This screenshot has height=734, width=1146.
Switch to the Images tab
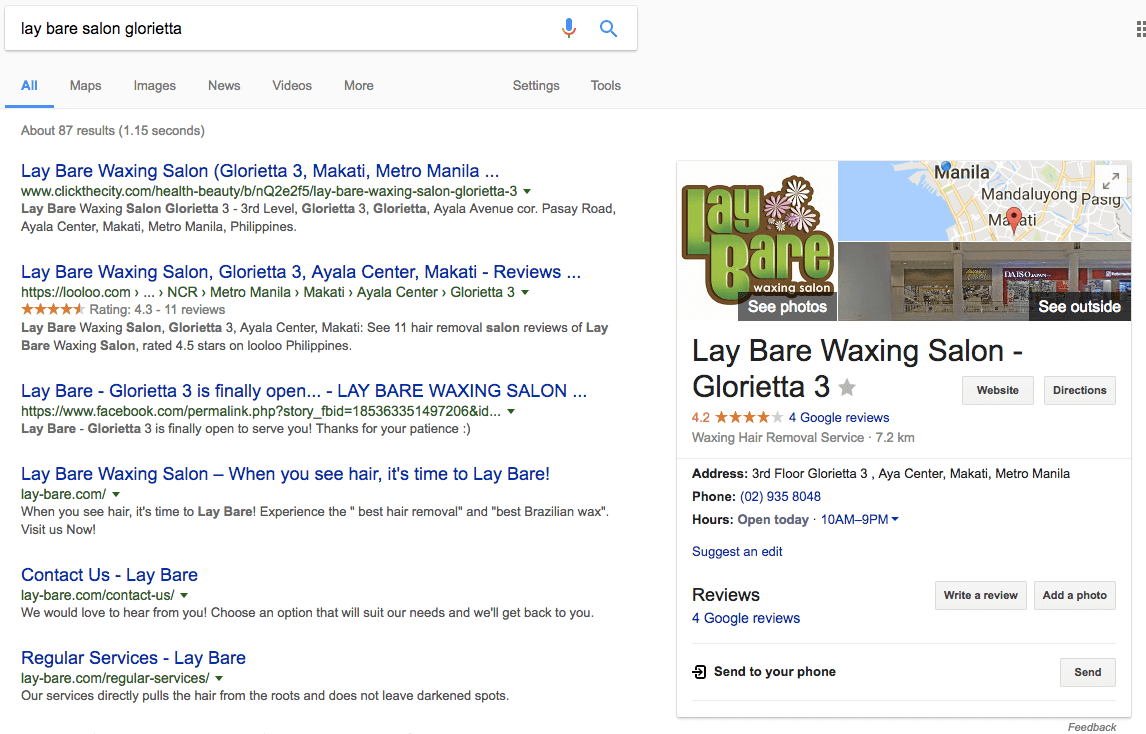154,86
